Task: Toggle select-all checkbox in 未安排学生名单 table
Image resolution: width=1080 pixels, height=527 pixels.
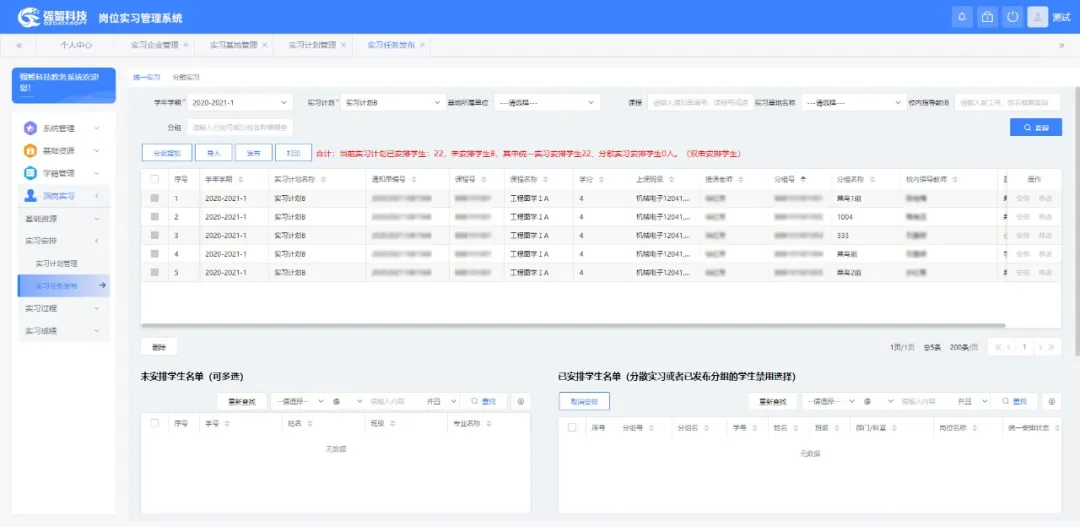Action: [x=154, y=424]
